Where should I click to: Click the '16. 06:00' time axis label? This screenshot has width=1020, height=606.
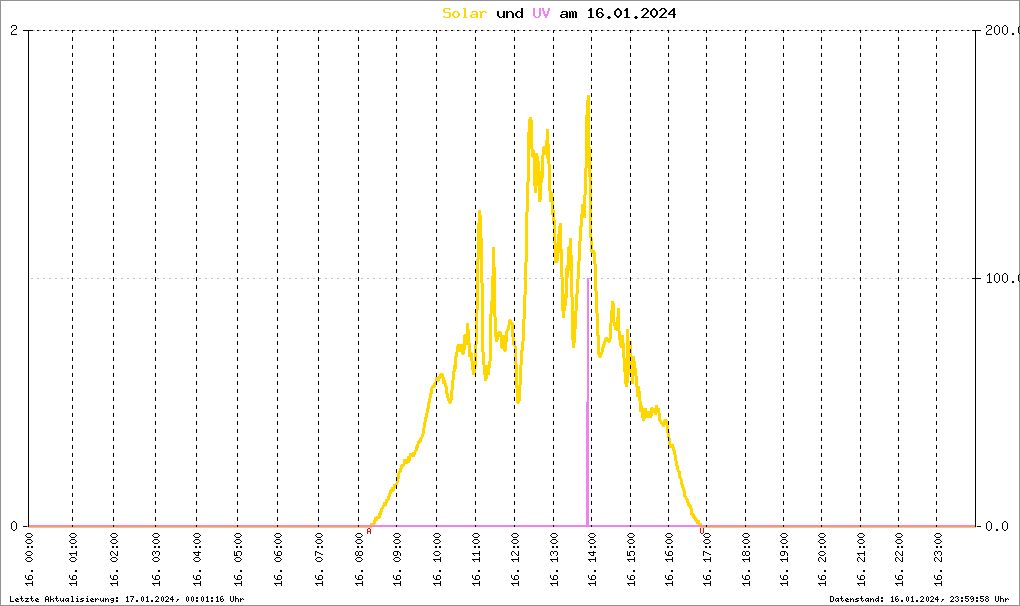(278, 560)
